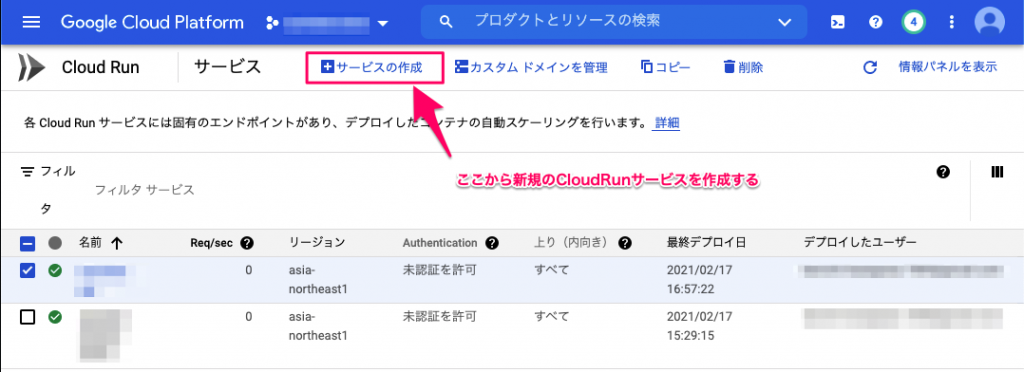
Task: Click the Cloud Run product logo icon
Action: click(31, 67)
